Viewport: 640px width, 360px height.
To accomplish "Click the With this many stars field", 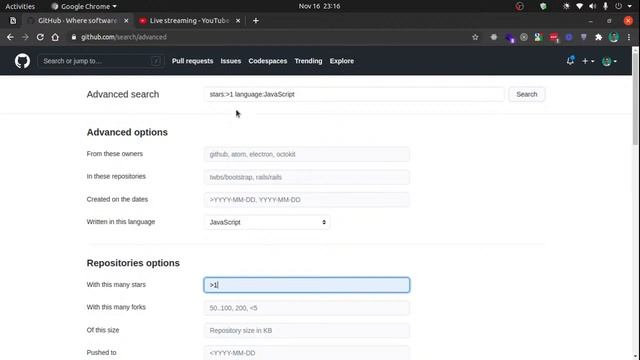I will point(307,285).
